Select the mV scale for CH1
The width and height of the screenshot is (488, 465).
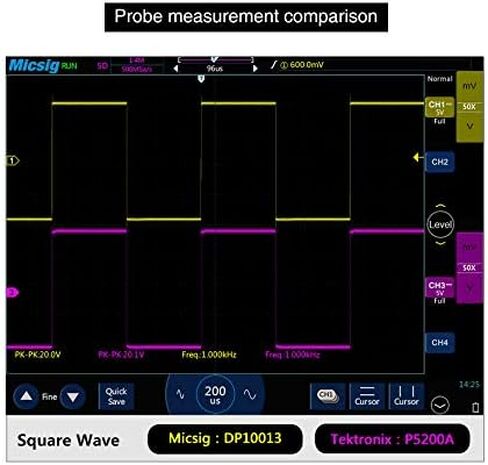click(469, 86)
